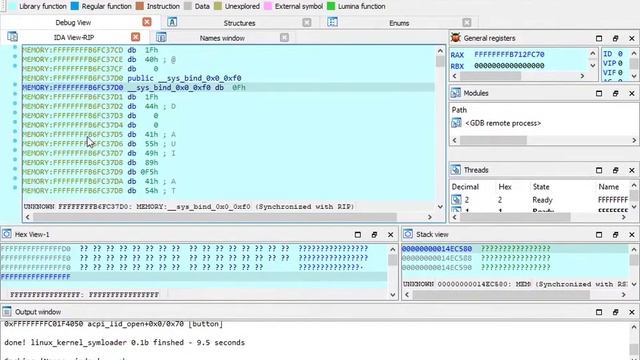The height and width of the screenshot is (360, 640).
Task: Float the Threads panel
Action: click(x=616, y=170)
